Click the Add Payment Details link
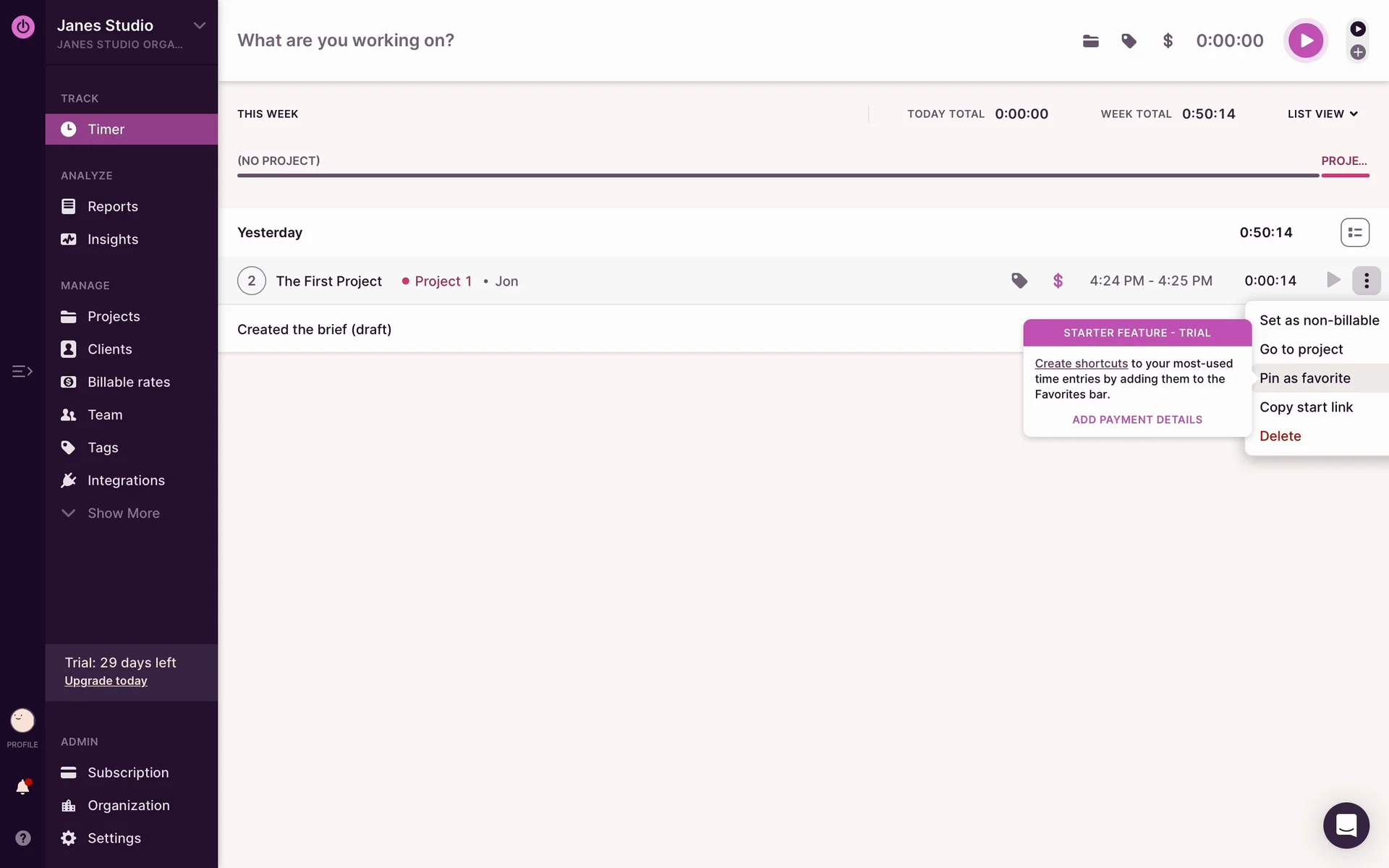 tap(1137, 420)
